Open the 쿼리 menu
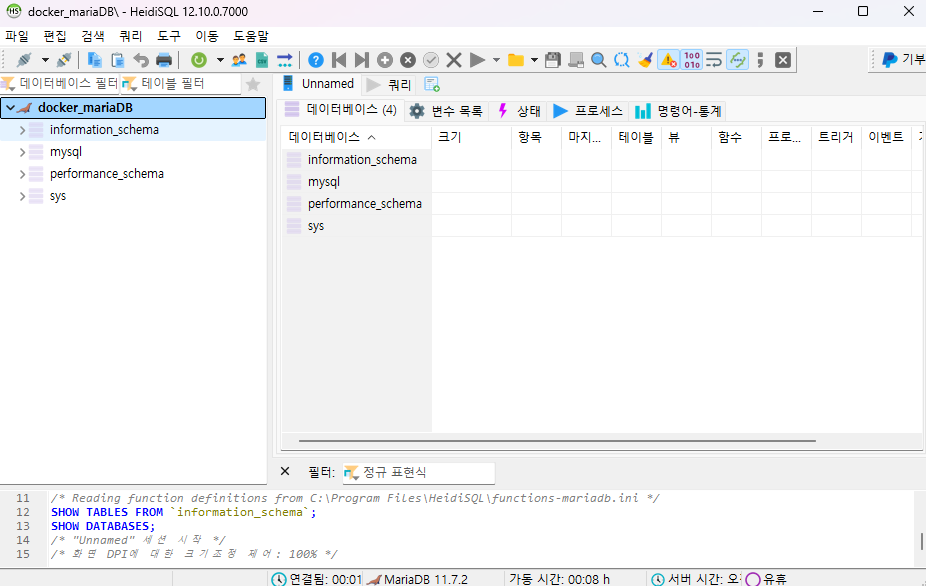The height and width of the screenshot is (586, 926). tap(131, 36)
